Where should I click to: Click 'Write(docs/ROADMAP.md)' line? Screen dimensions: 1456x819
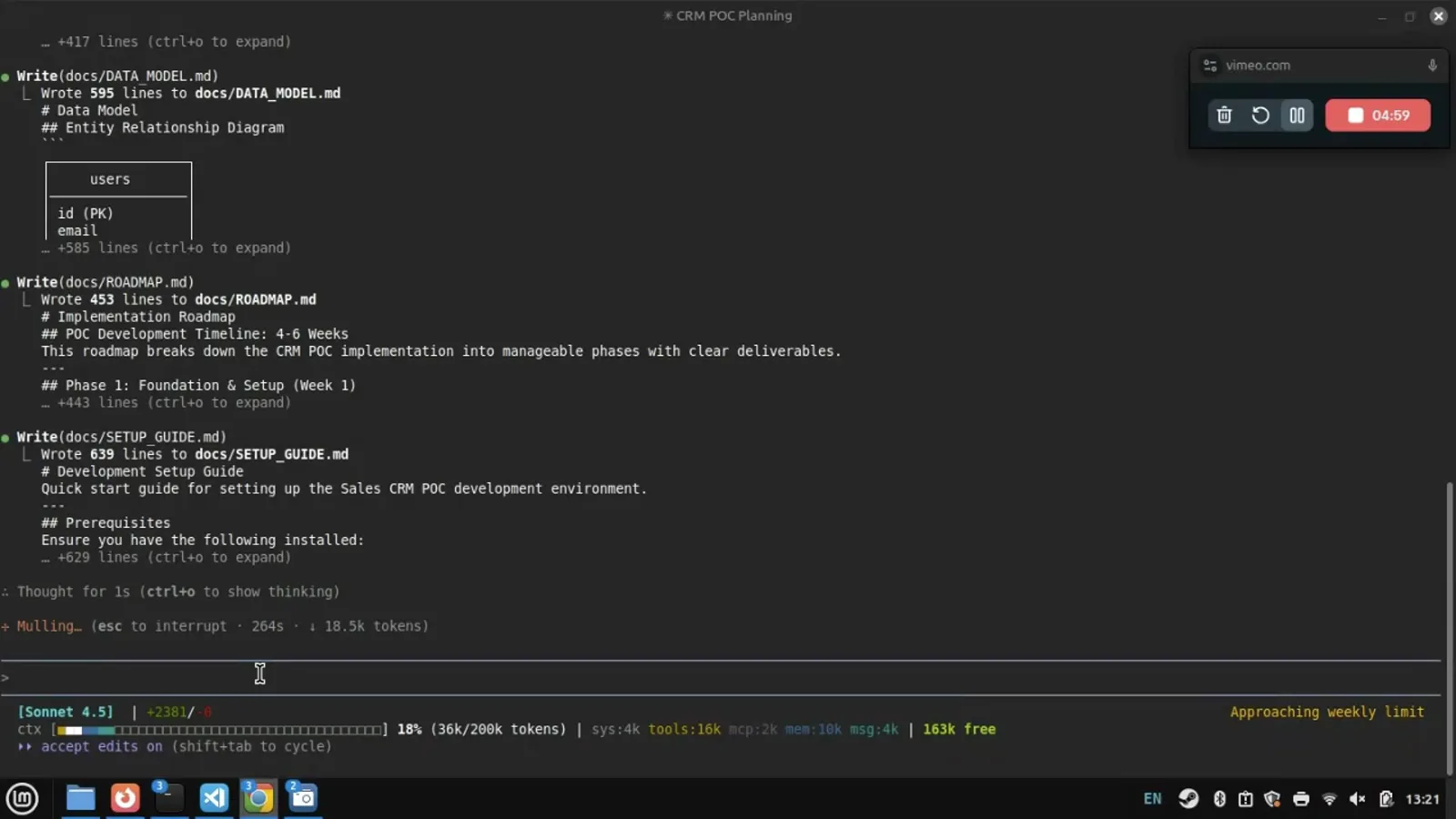pos(106,282)
